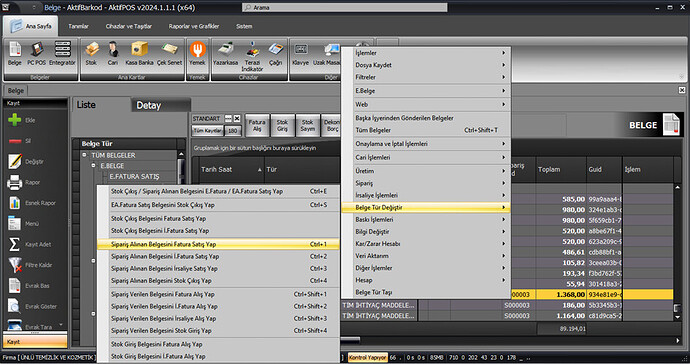
Task: Click the Arama search field
Action: tap(345, 7)
